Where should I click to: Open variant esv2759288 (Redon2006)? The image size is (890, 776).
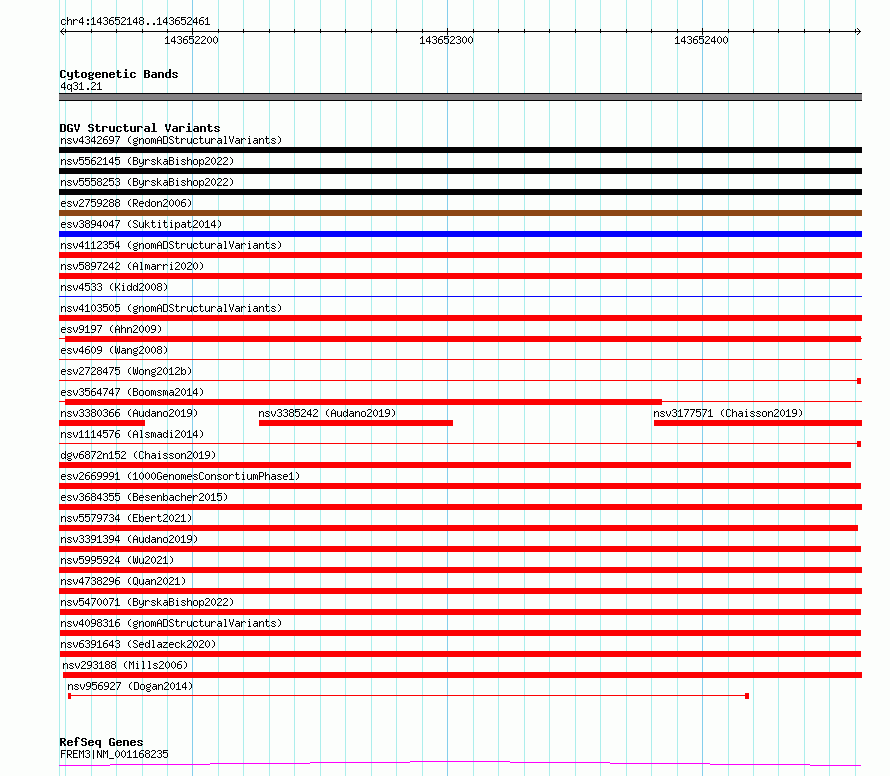[x=126, y=203]
